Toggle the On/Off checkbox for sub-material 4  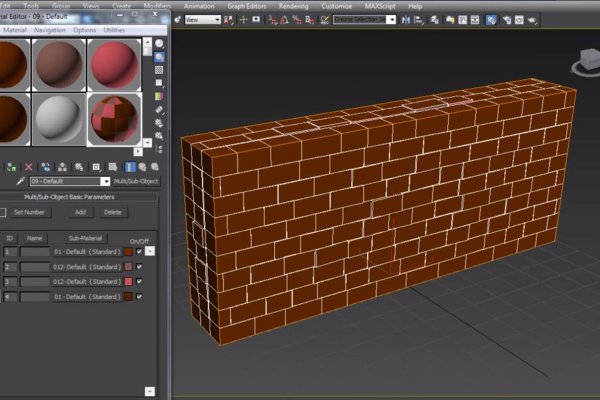139,297
